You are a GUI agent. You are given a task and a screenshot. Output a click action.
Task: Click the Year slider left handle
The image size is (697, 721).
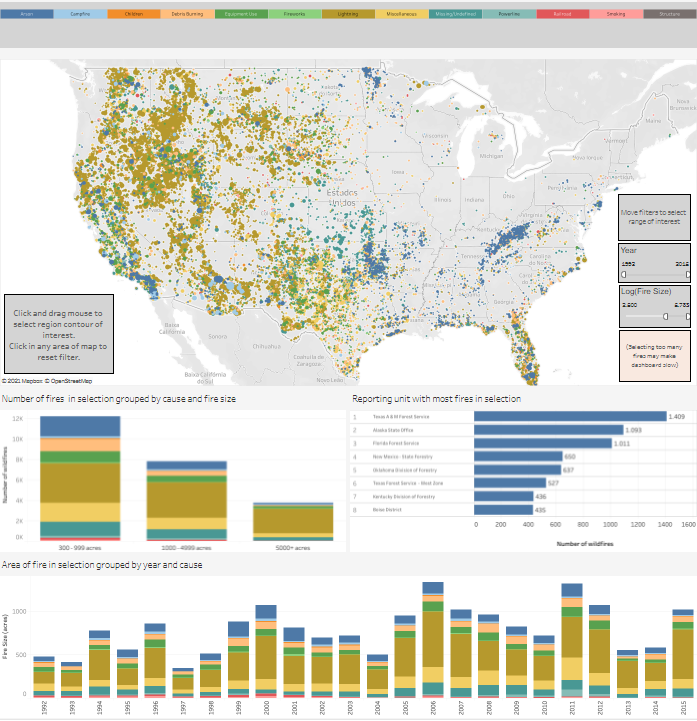[624, 273]
